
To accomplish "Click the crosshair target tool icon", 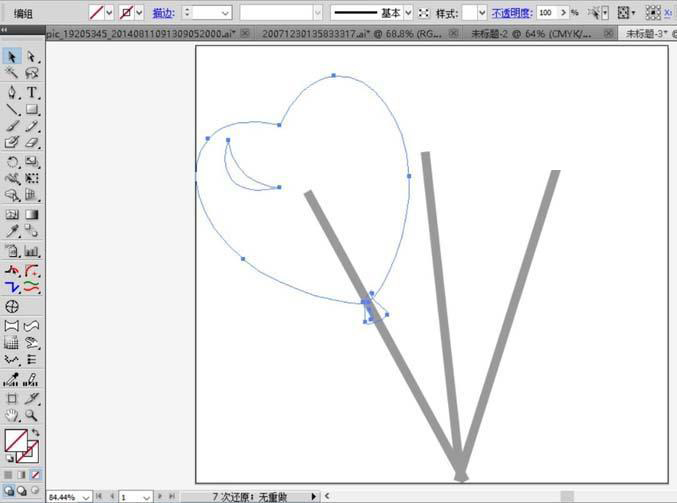I will pyautogui.click(x=12, y=307).
